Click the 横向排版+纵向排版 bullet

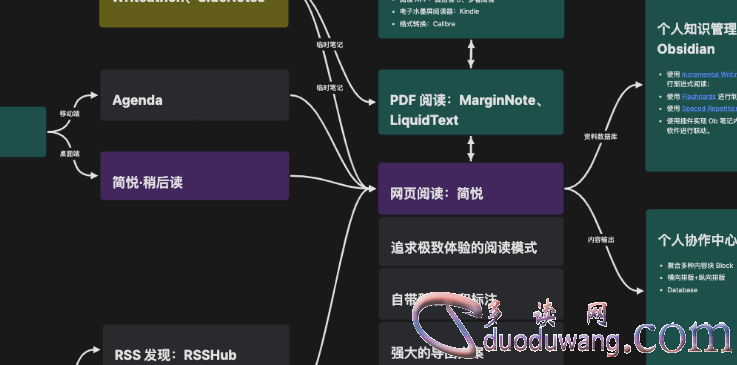(x=696, y=278)
